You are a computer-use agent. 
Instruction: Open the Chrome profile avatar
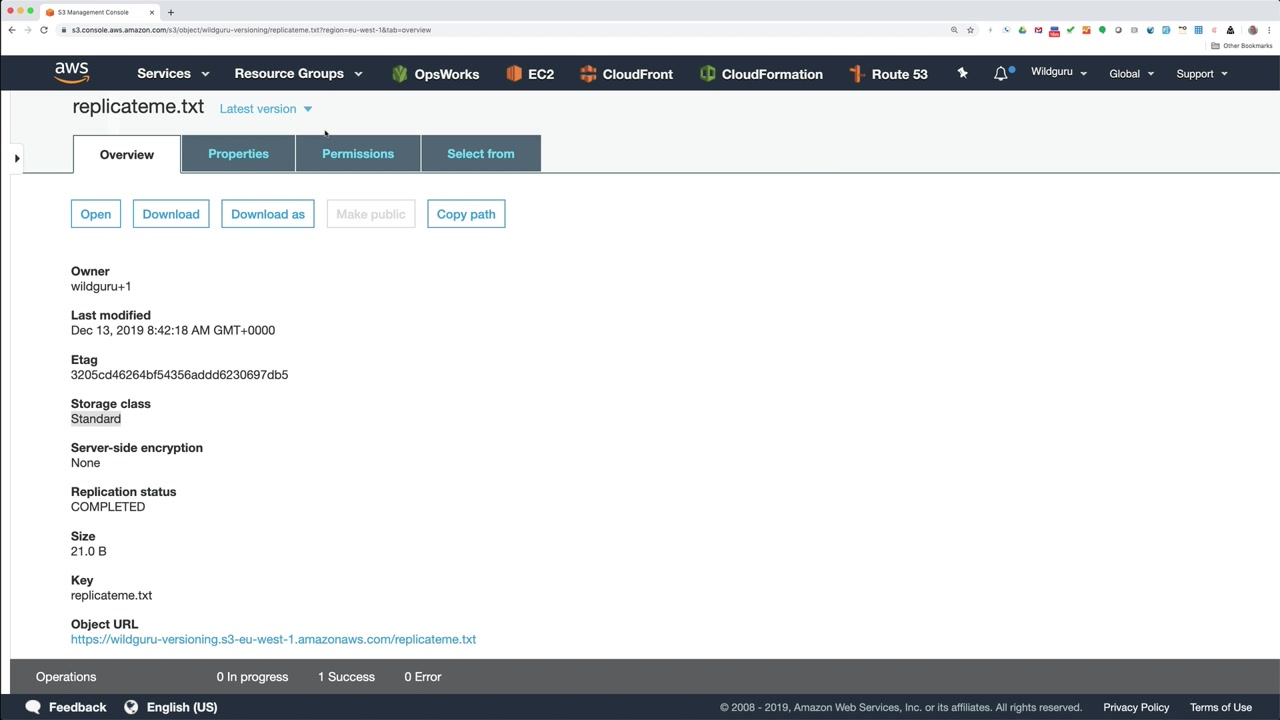[x=1252, y=30]
